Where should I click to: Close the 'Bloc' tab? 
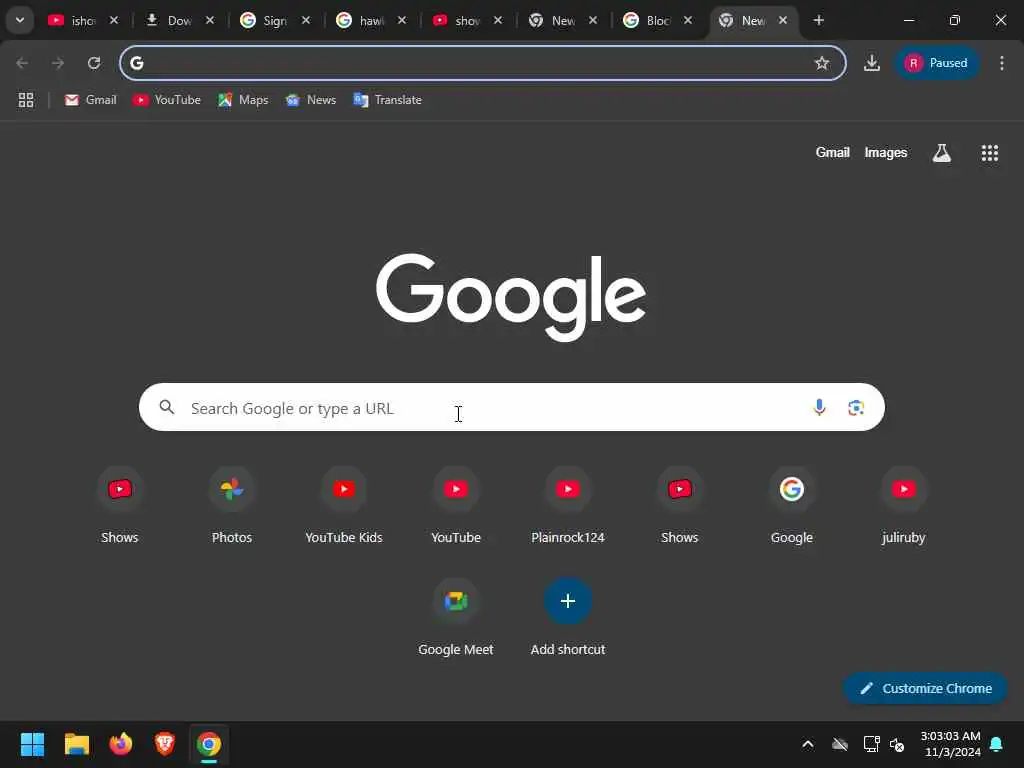[688, 20]
